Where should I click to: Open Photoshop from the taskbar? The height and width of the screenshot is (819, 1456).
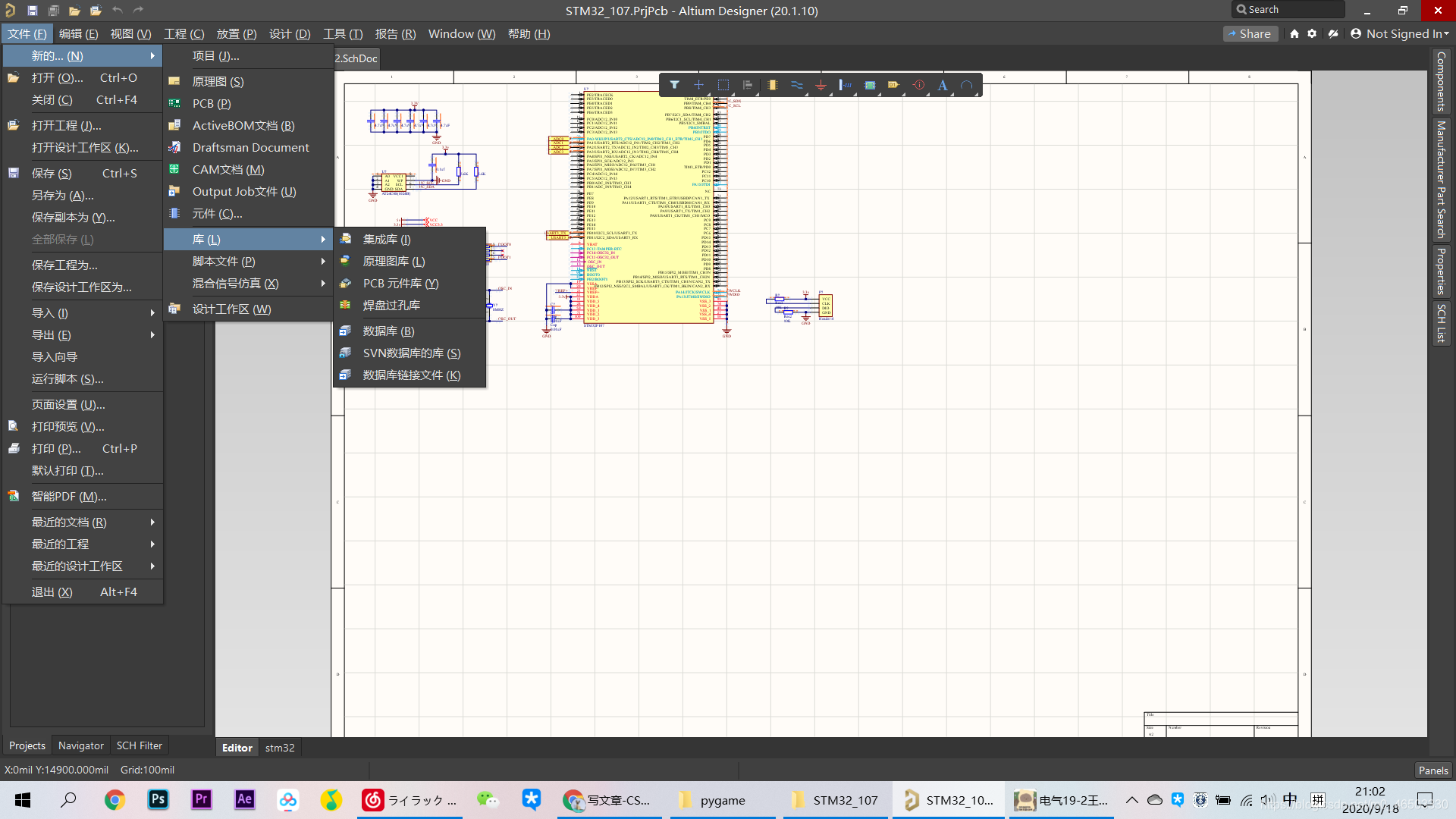[x=158, y=800]
